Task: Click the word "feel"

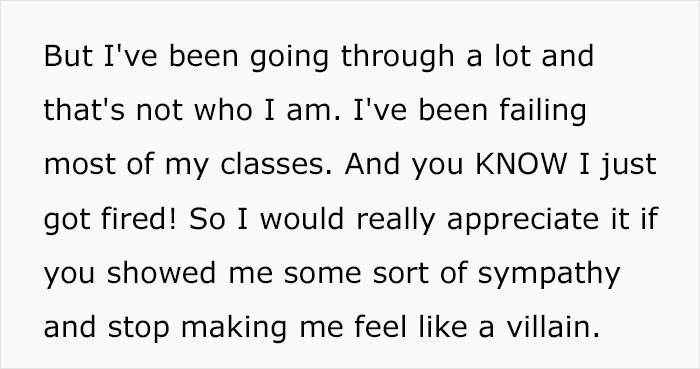Action: (x=381, y=327)
